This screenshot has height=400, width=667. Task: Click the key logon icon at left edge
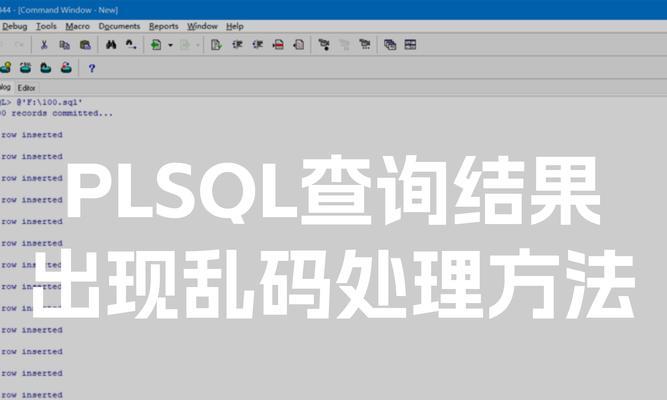(x=6, y=67)
